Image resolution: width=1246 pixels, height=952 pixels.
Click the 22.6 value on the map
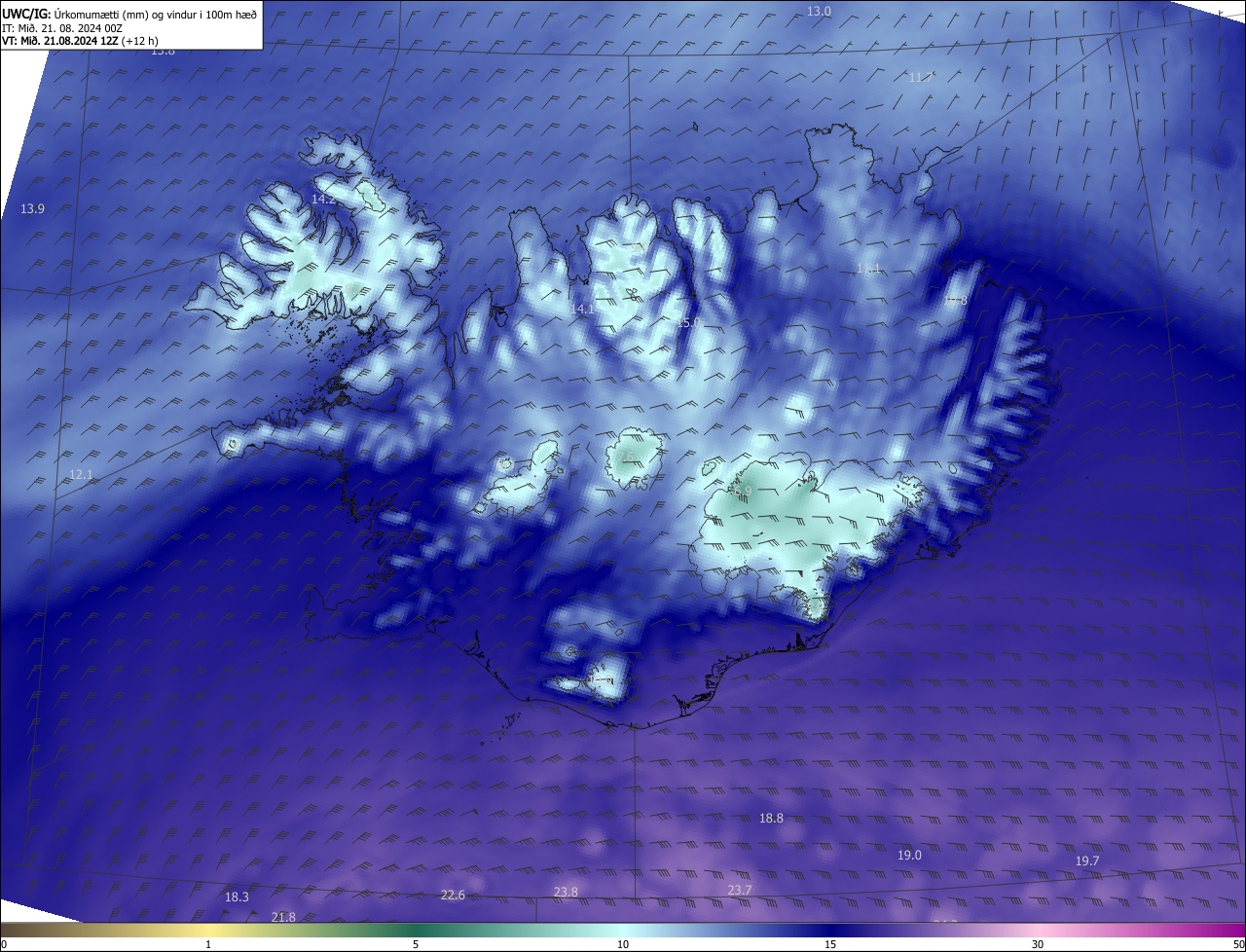(453, 896)
